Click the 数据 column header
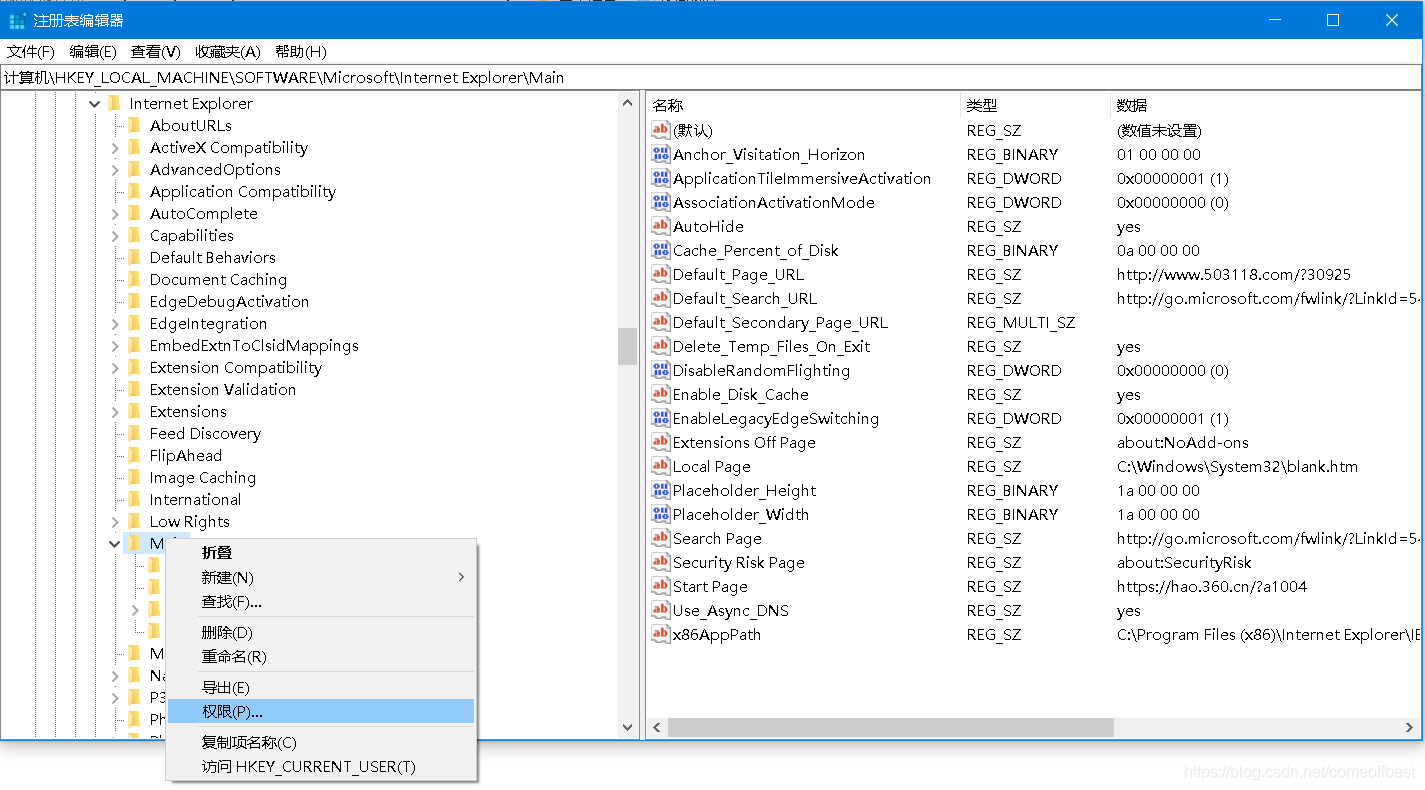This screenshot has height=790, width=1425. (x=1266, y=105)
